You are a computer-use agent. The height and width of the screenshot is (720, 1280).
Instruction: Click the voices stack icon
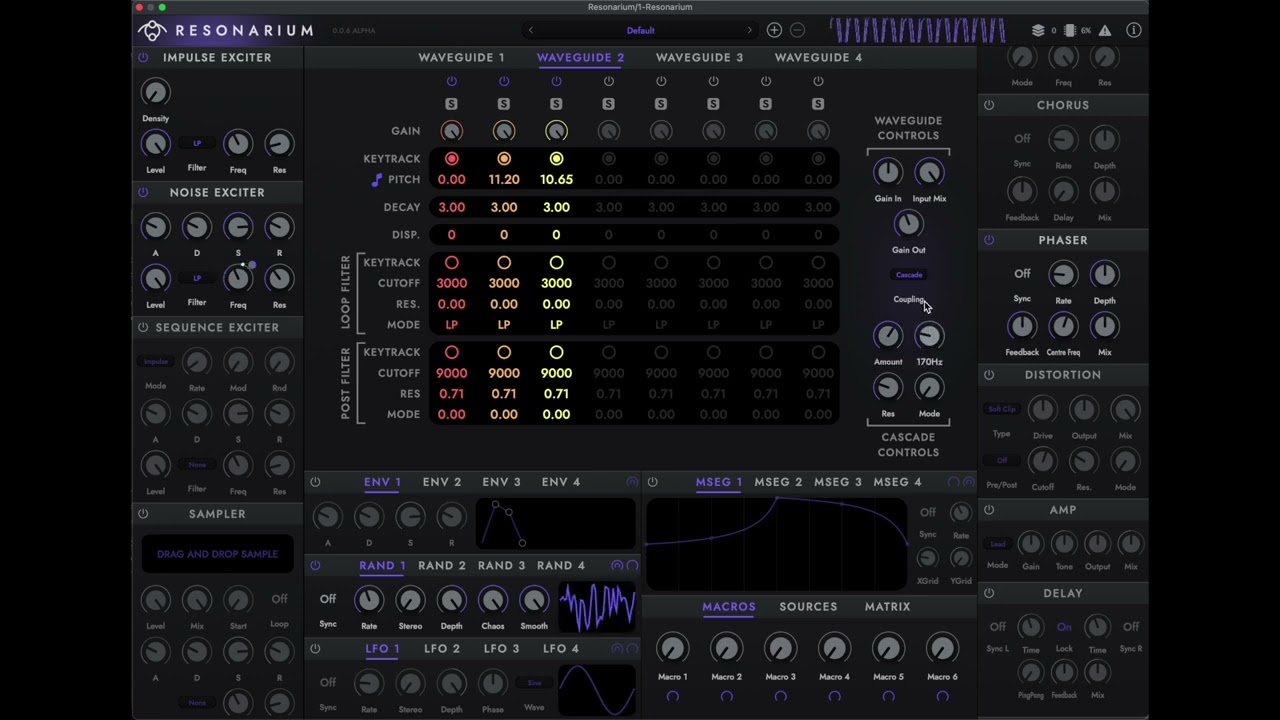[1038, 31]
